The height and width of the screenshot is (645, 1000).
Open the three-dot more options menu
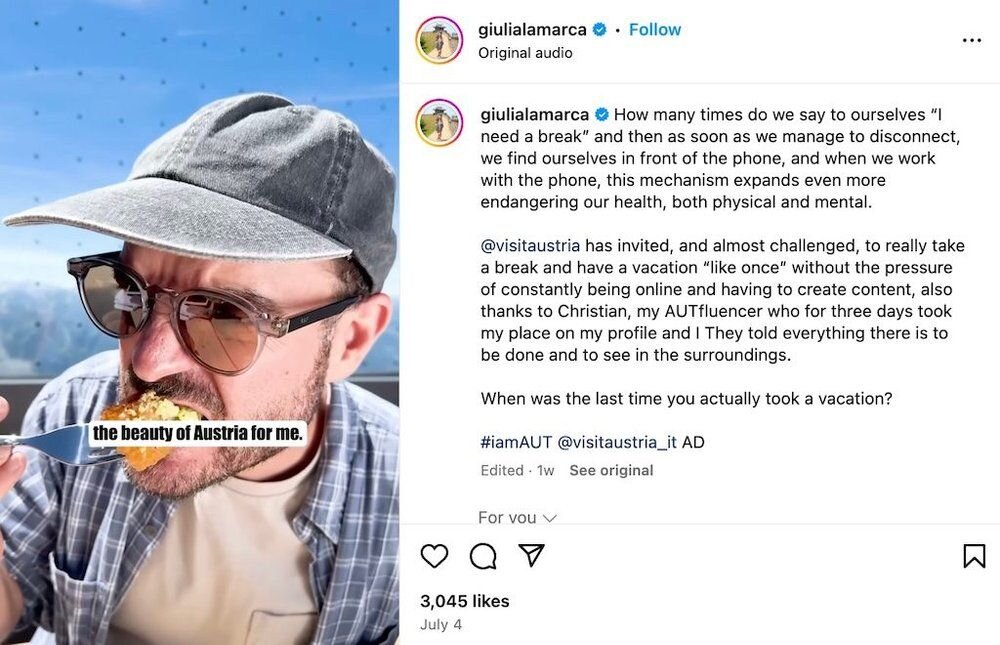tap(971, 40)
